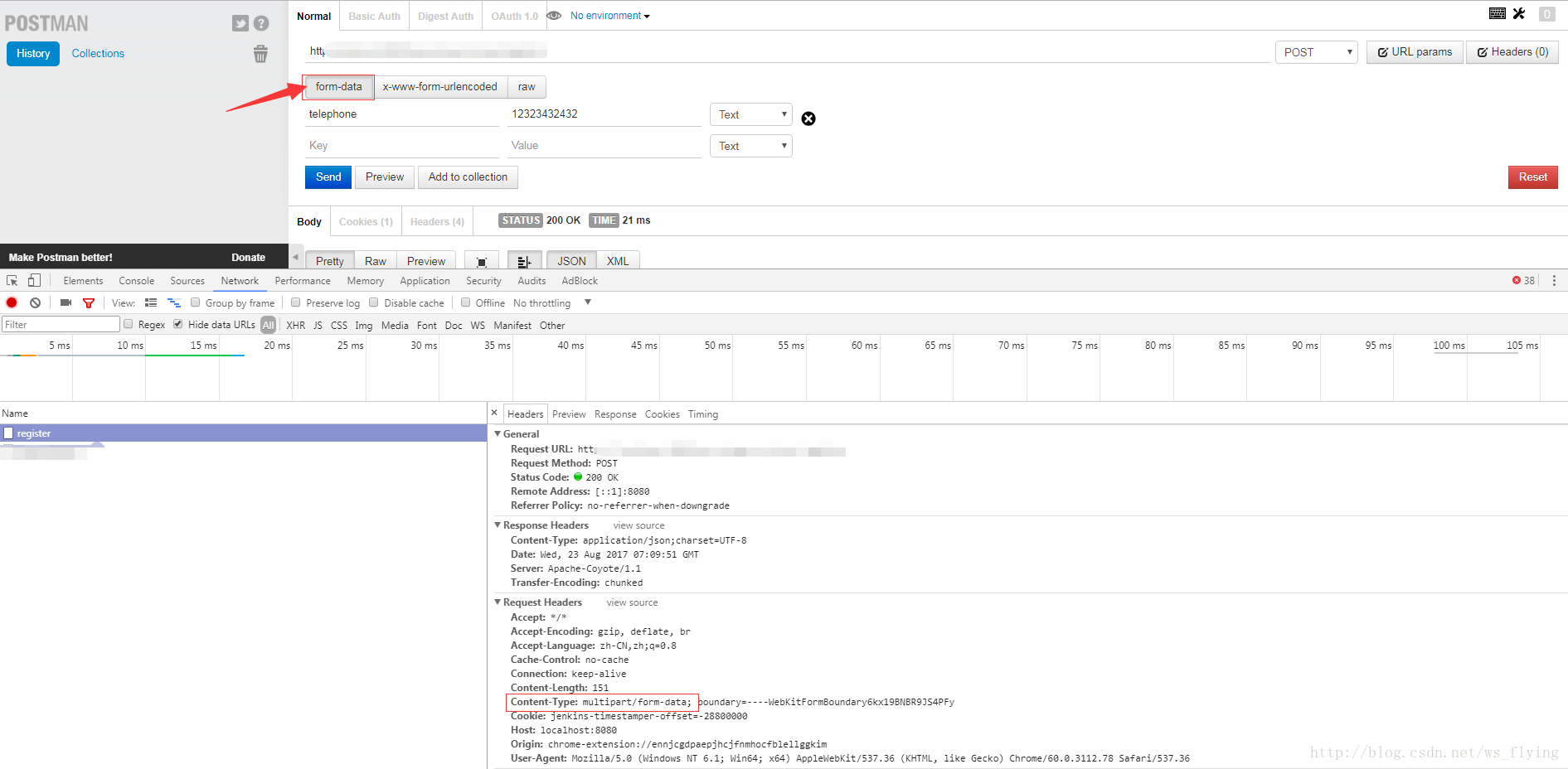The height and width of the screenshot is (769, 1568).
Task: Toggle fullscreen response view icon
Action: click(x=482, y=261)
